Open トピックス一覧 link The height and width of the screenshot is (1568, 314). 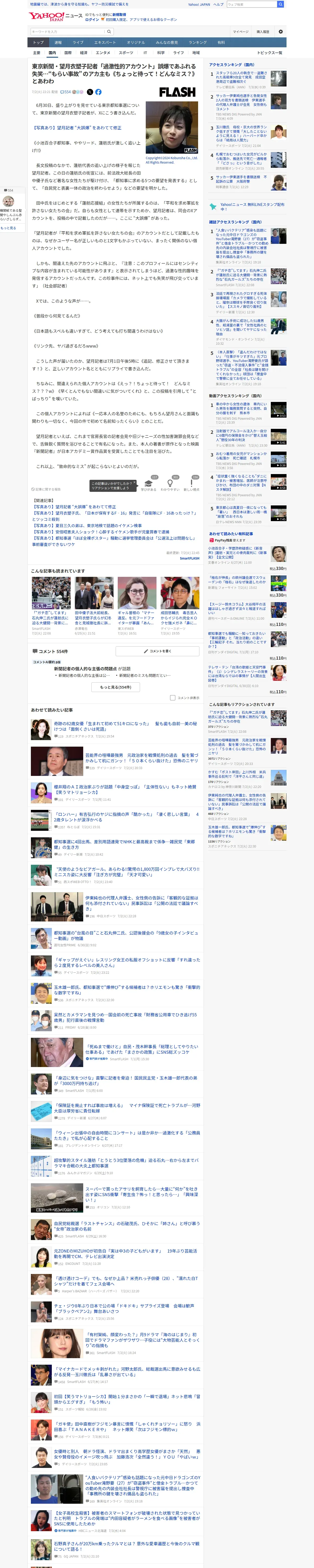(x=270, y=53)
